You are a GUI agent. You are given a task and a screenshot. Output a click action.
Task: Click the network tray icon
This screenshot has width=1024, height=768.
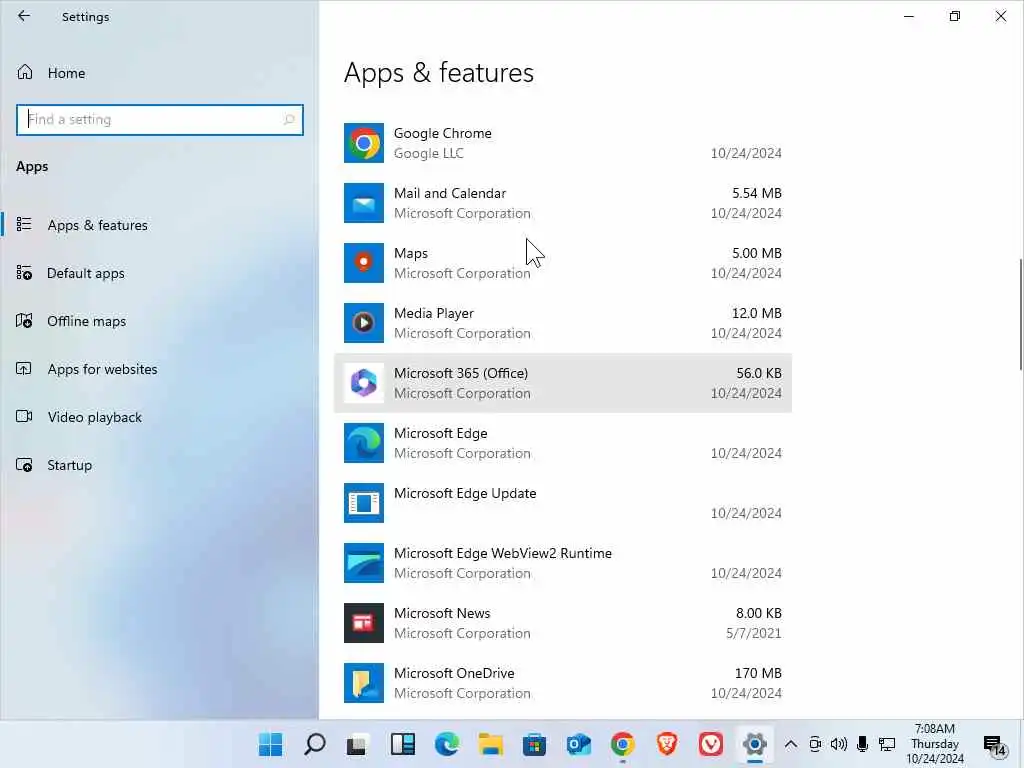[887, 744]
